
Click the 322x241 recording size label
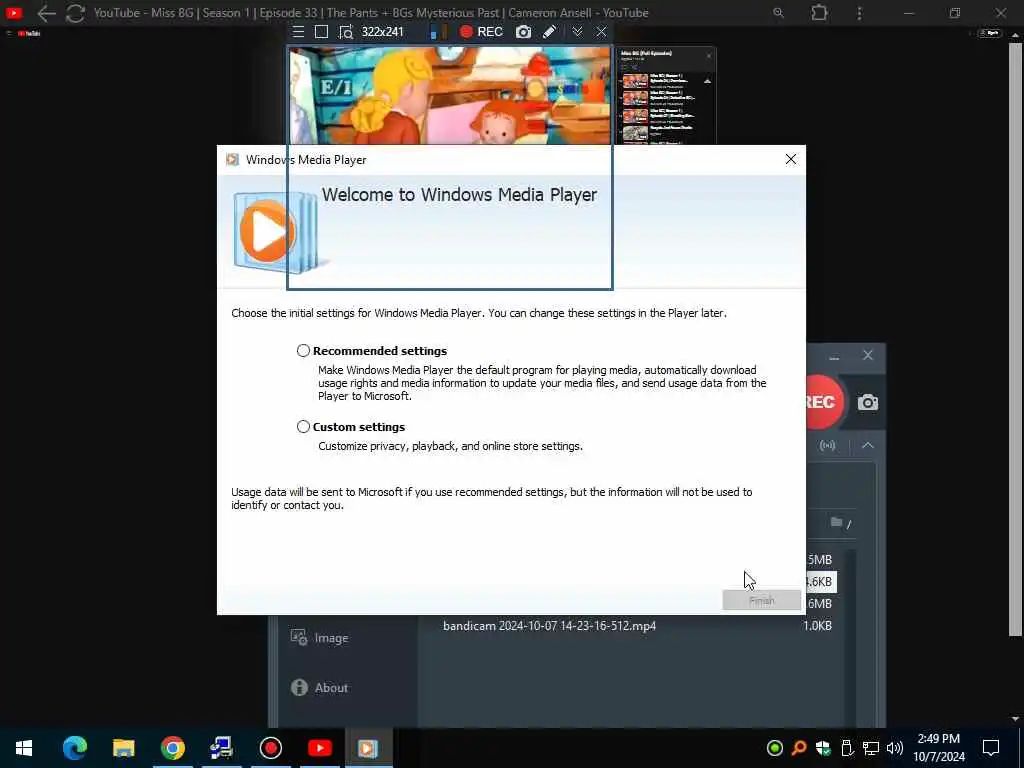[x=383, y=32]
